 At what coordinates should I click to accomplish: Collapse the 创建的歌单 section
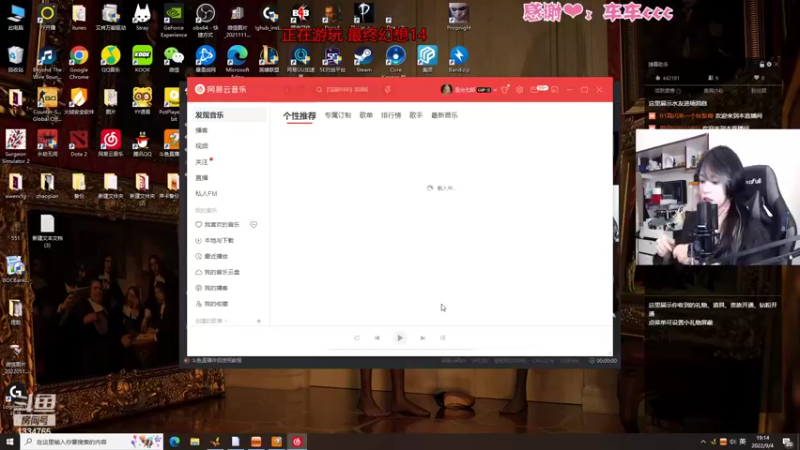coord(211,321)
